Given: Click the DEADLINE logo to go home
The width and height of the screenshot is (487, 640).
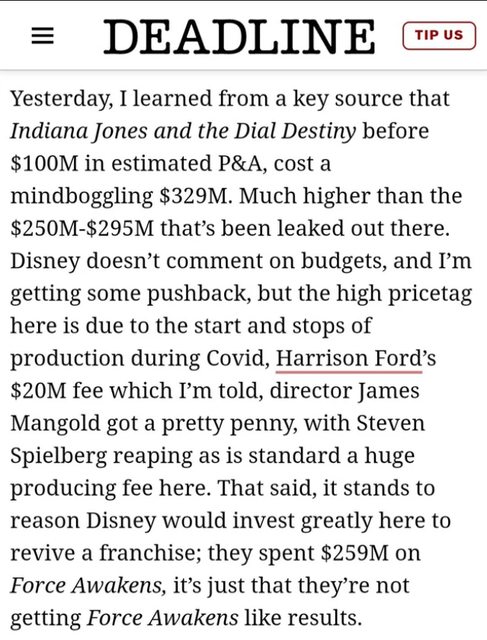Looking at the screenshot, I should pos(239,36).
